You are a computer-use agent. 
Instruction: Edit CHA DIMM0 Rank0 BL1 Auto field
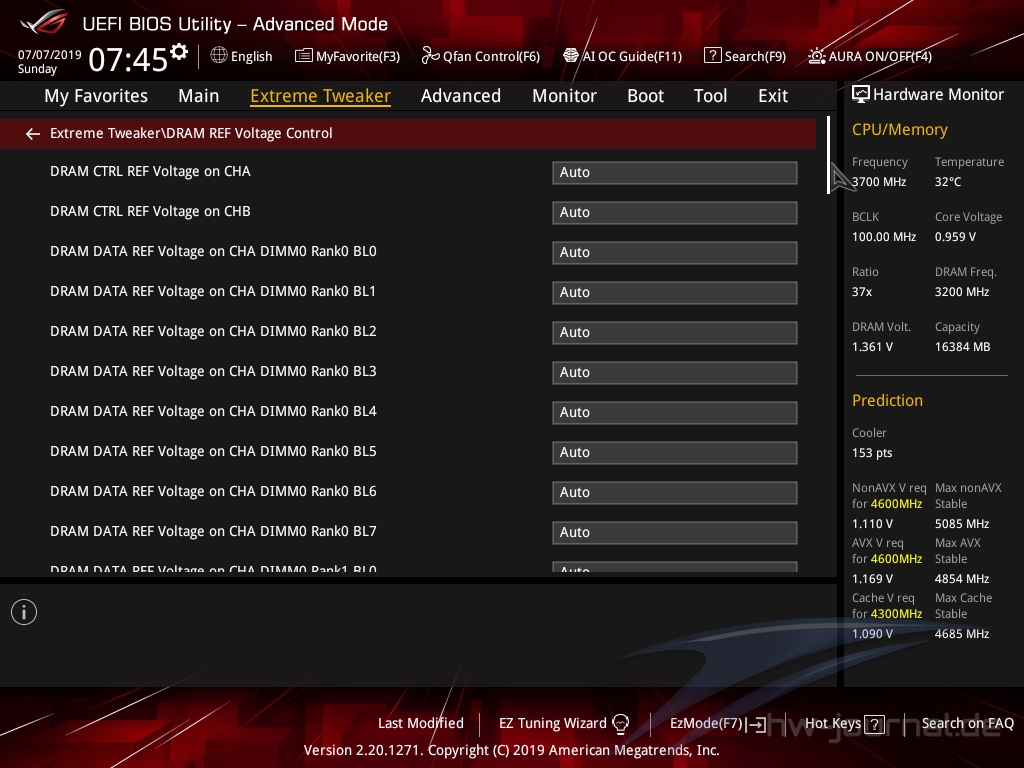pyautogui.click(x=675, y=293)
